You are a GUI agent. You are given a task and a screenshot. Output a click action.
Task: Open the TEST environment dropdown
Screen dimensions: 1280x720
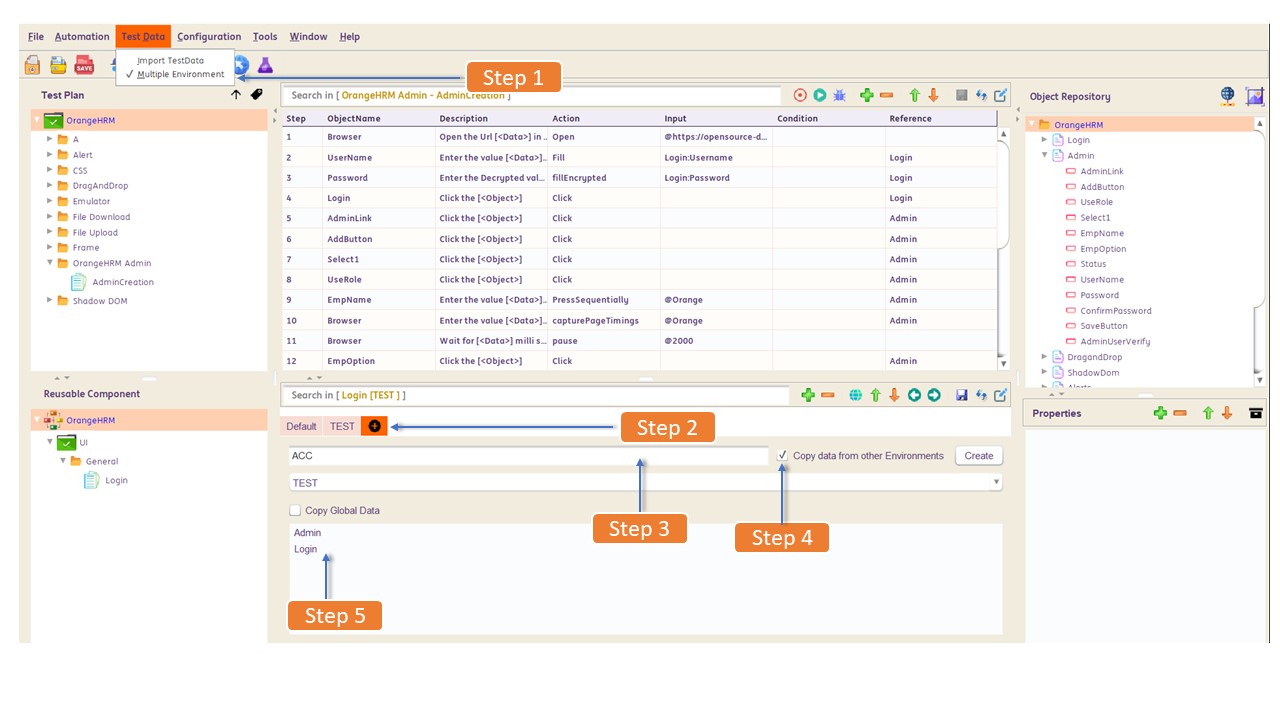996,482
